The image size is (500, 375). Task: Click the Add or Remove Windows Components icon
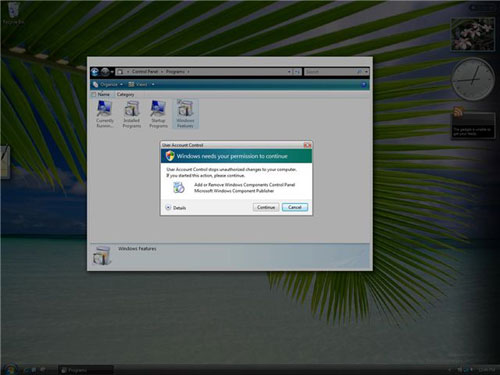(x=179, y=188)
